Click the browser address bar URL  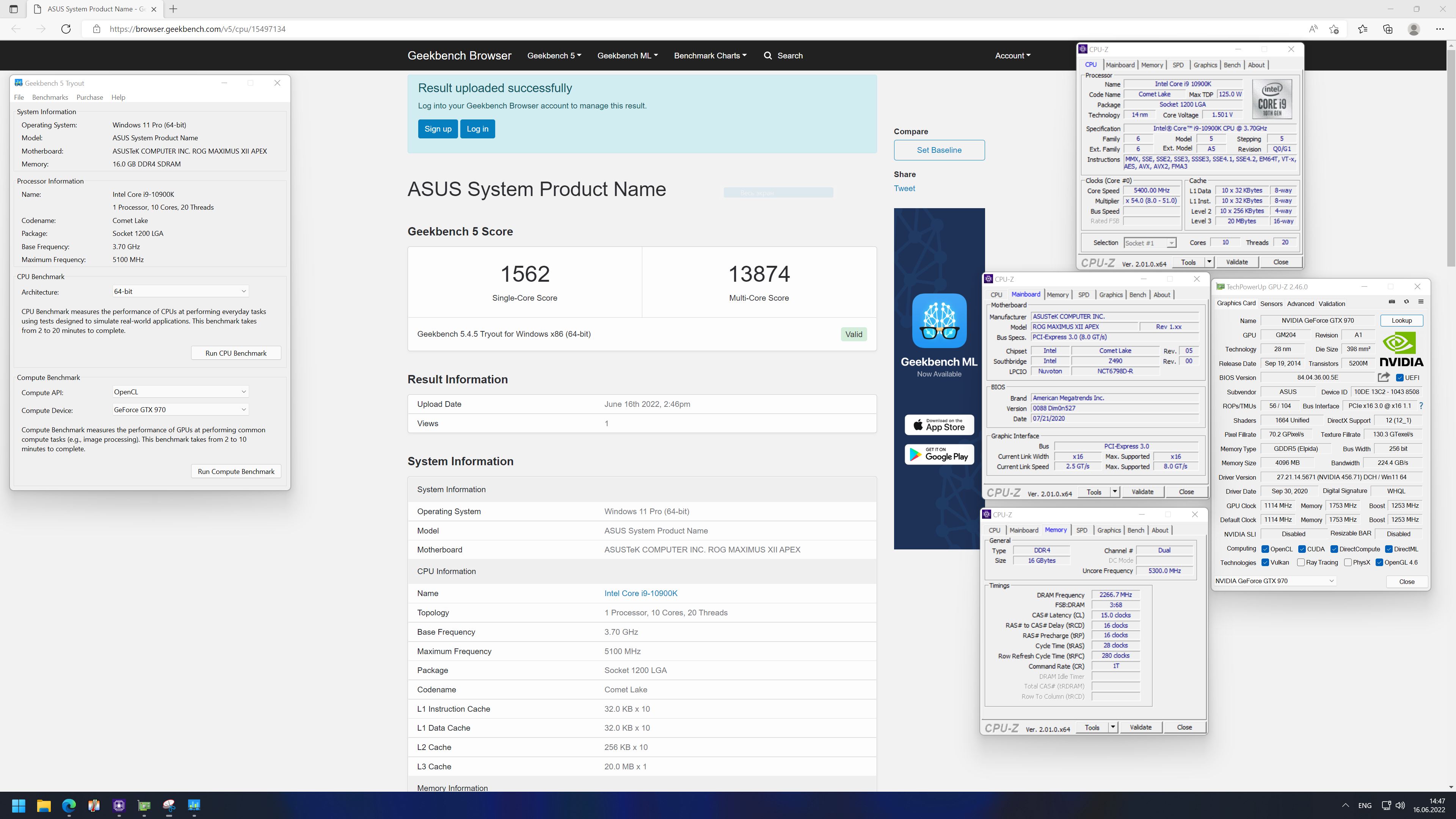pyautogui.click(x=198, y=29)
